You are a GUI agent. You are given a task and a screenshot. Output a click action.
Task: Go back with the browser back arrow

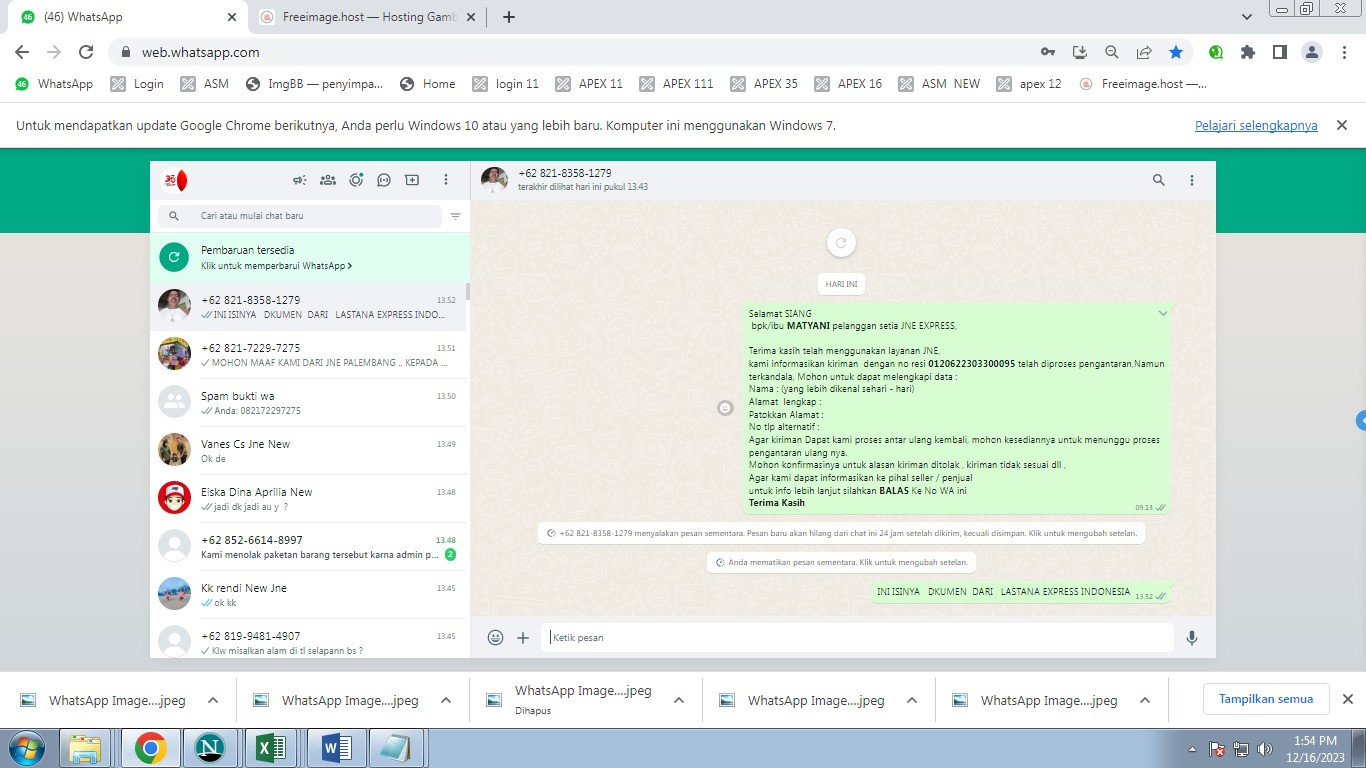click(22, 52)
